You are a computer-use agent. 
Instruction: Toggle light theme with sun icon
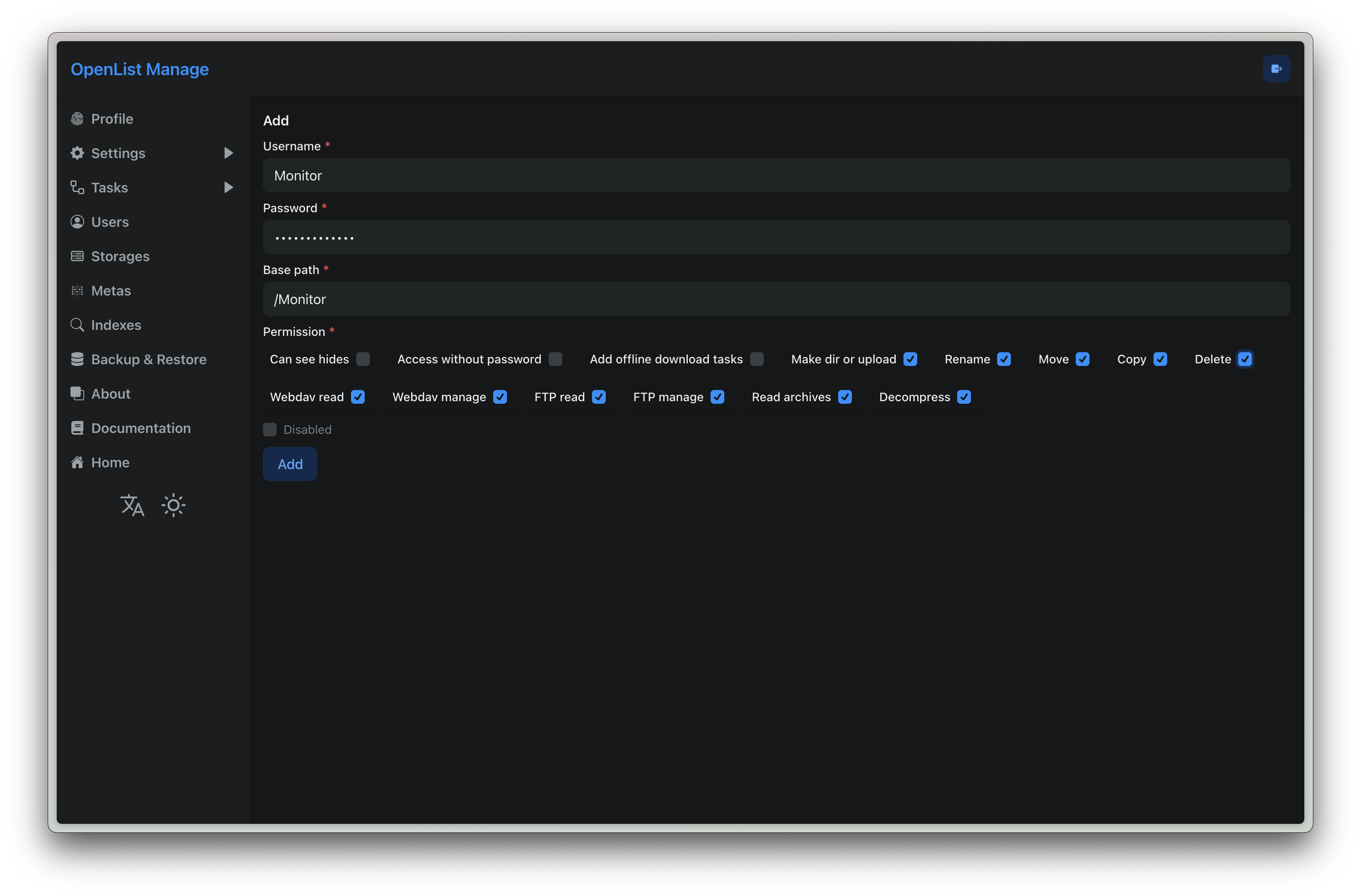[x=173, y=506]
